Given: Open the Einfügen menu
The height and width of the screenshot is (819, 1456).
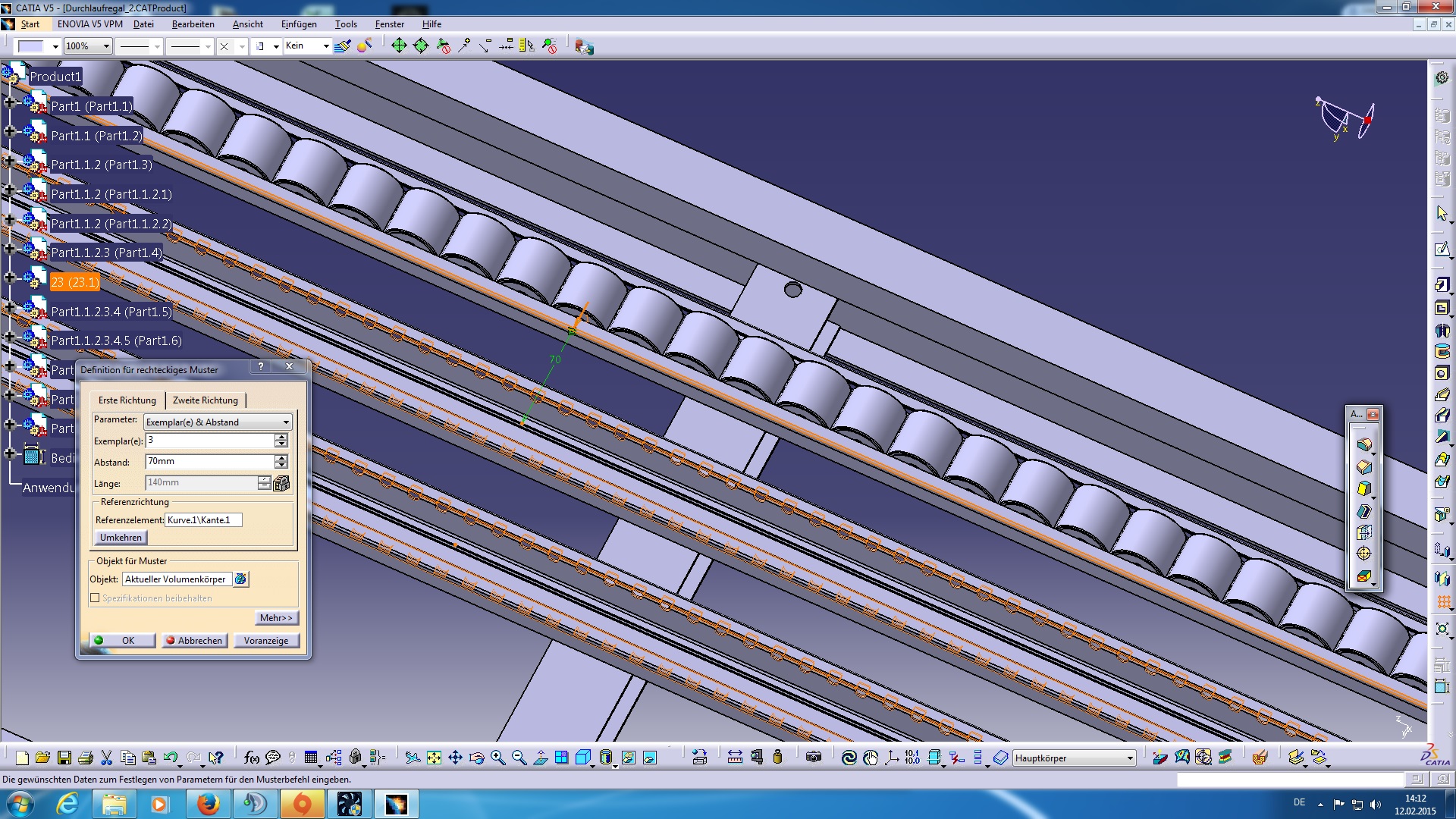Looking at the screenshot, I should click(x=299, y=24).
